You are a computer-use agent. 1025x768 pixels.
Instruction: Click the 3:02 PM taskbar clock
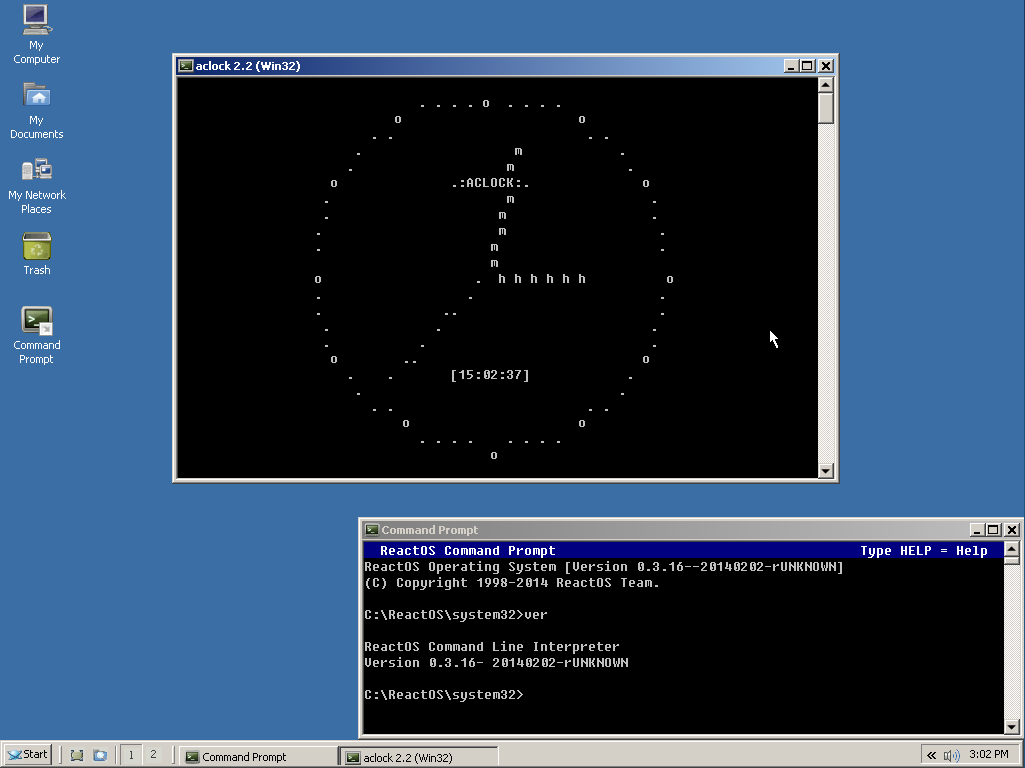coord(988,754)
